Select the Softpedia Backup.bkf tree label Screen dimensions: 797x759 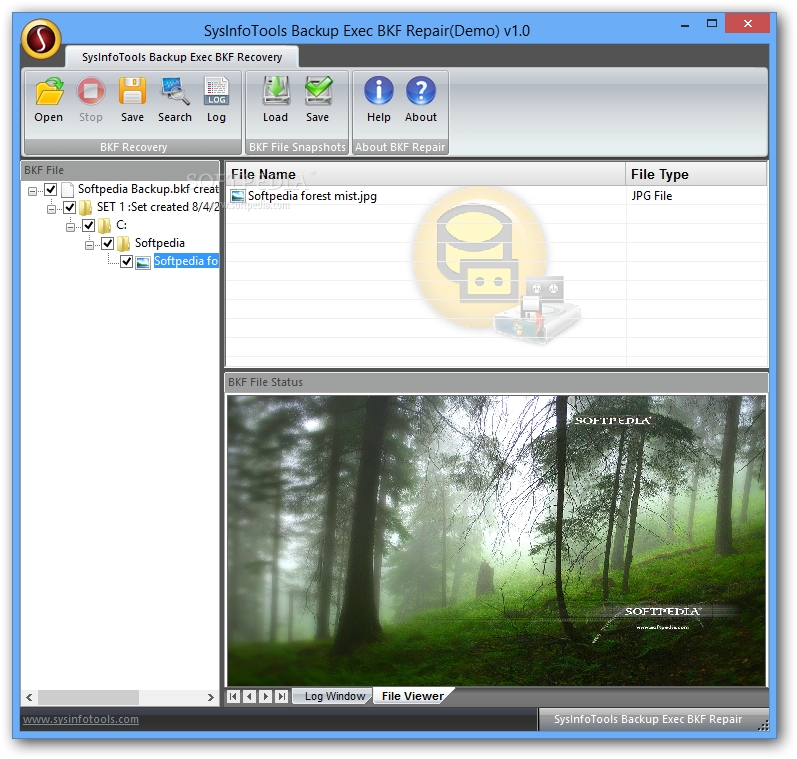148,190
